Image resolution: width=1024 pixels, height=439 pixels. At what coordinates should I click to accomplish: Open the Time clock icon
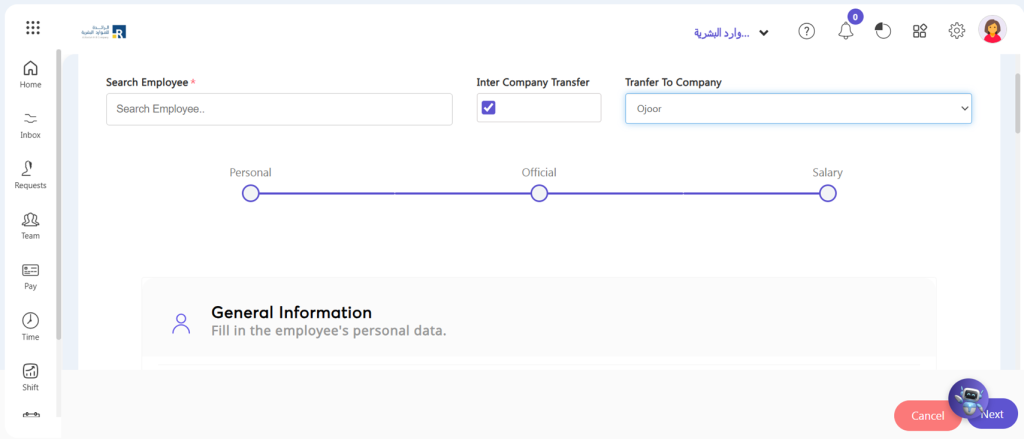(x=30, y=327)
